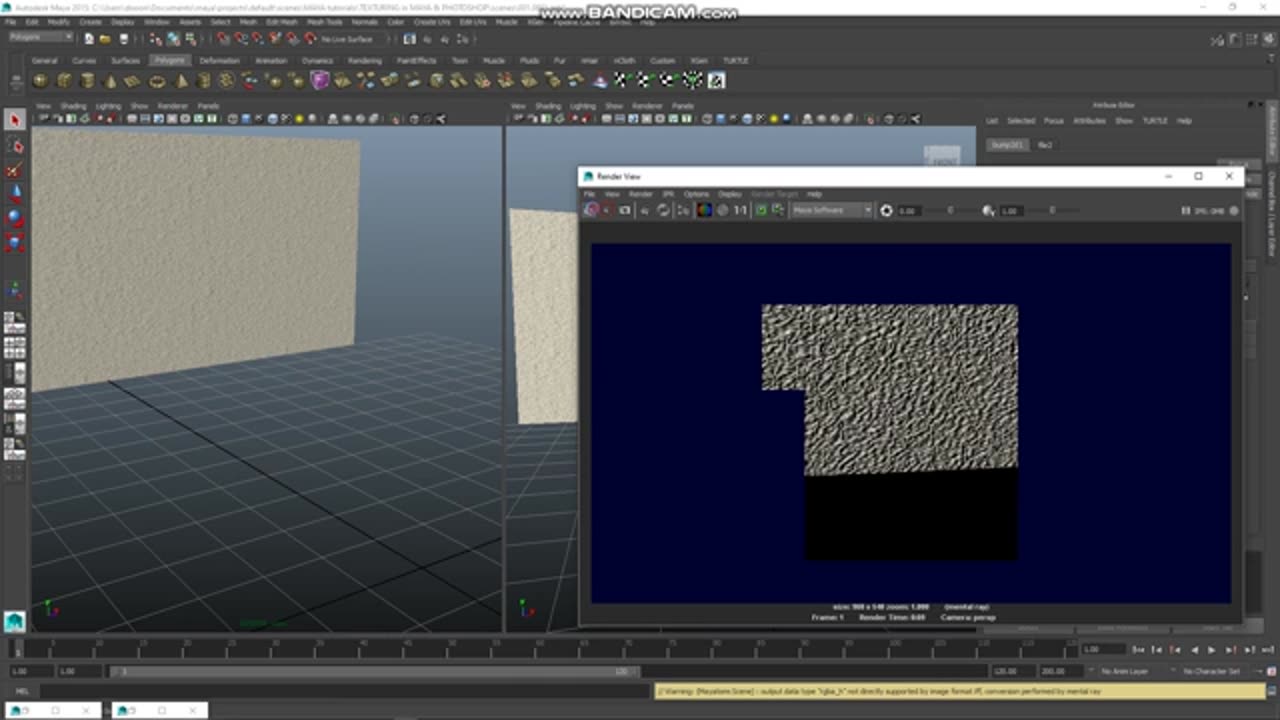Open the No Anim Layer dropdown
Screen dimensions: 1280x720
(1125, 671)
